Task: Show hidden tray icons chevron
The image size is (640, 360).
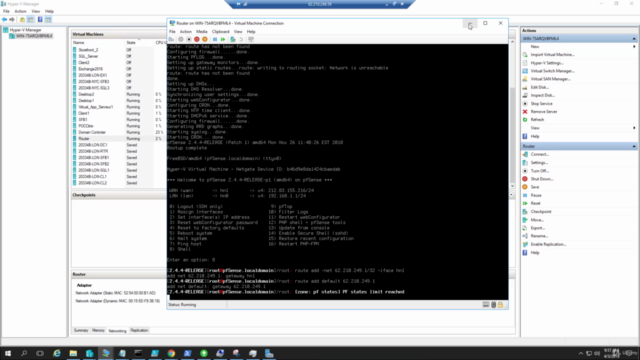Action: tap(581, 353)
